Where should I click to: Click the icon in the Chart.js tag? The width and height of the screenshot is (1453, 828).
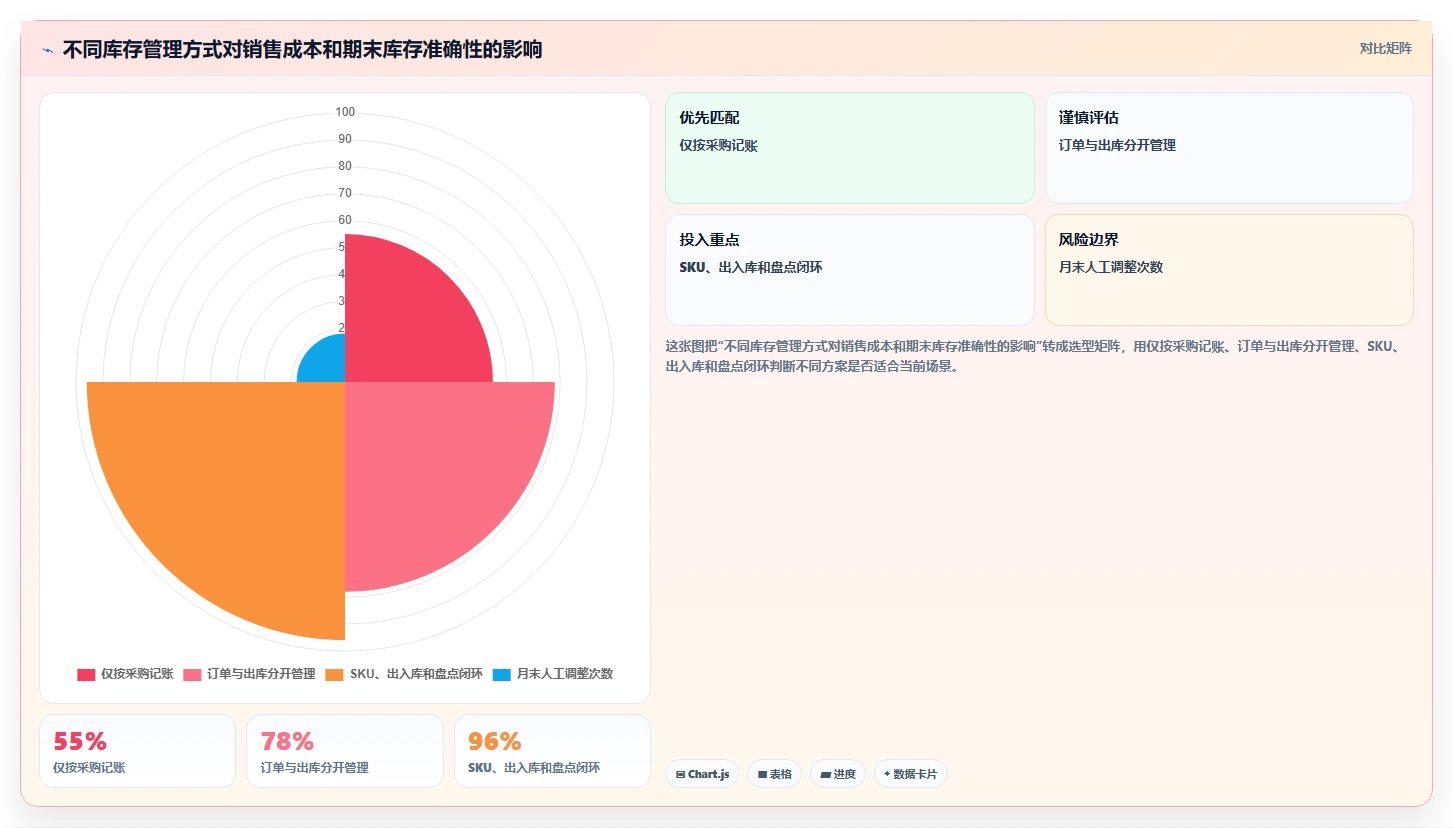pyautogui.click(x=680, y=774)
